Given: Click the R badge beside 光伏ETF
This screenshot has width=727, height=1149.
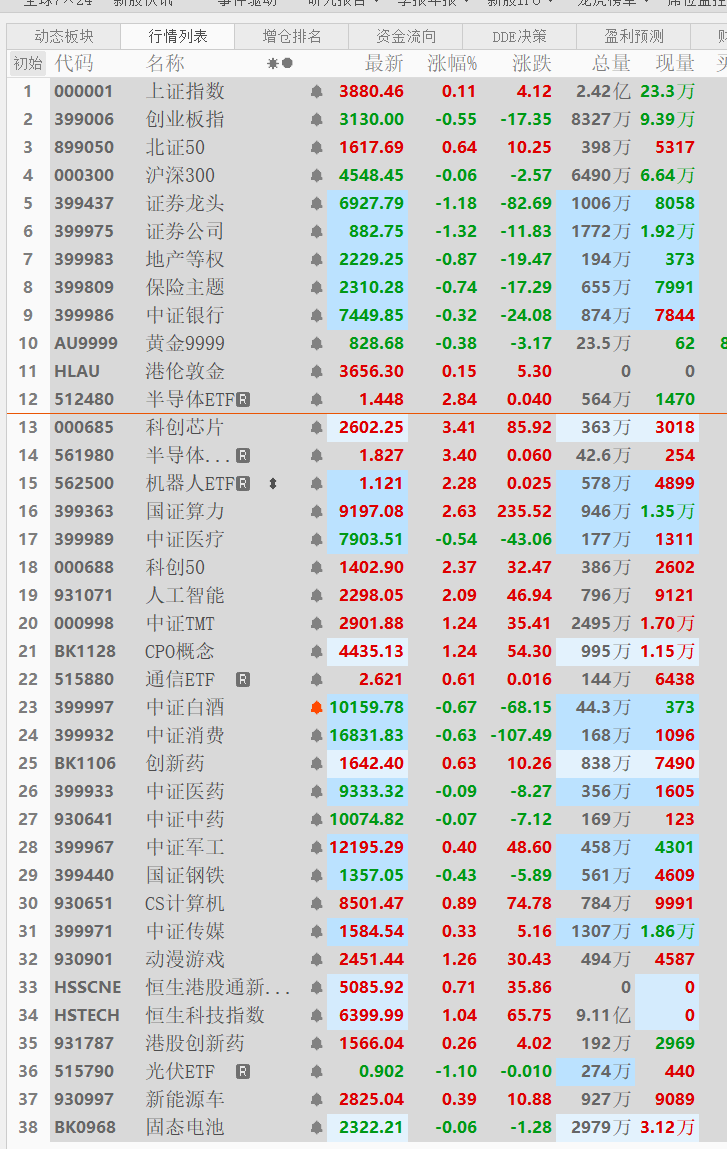Looking at the screenshot, I should click(x=243, y=1072).
